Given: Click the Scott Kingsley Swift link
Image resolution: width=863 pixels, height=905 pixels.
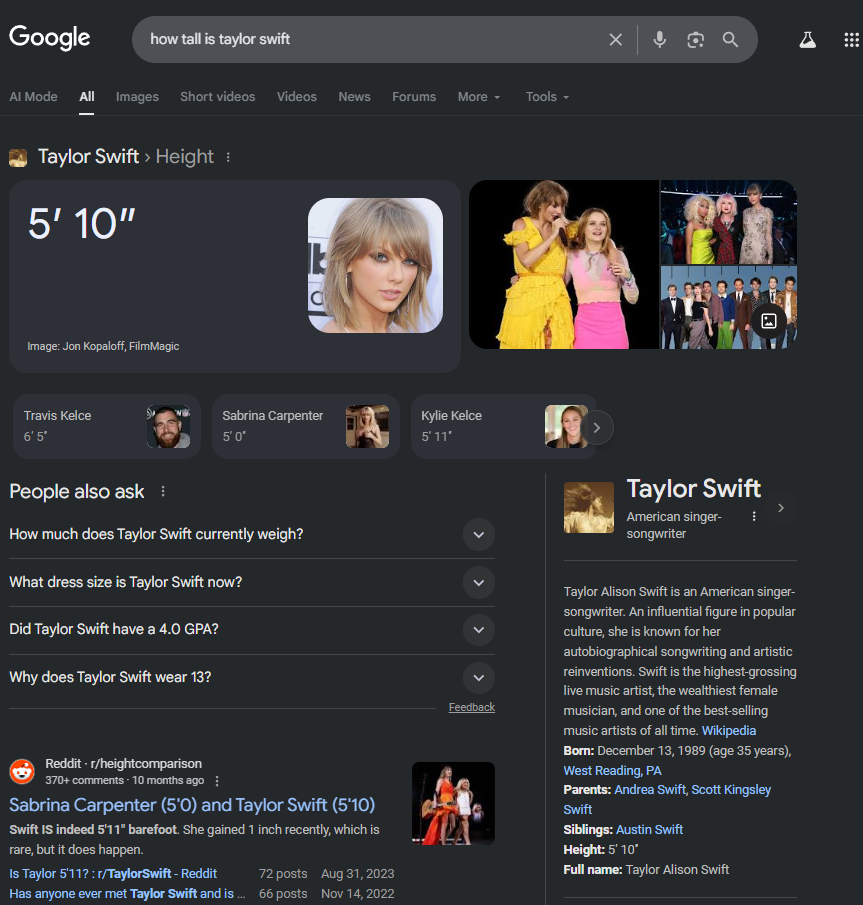Looking at the screenshot, I should (x=731, y=790).
